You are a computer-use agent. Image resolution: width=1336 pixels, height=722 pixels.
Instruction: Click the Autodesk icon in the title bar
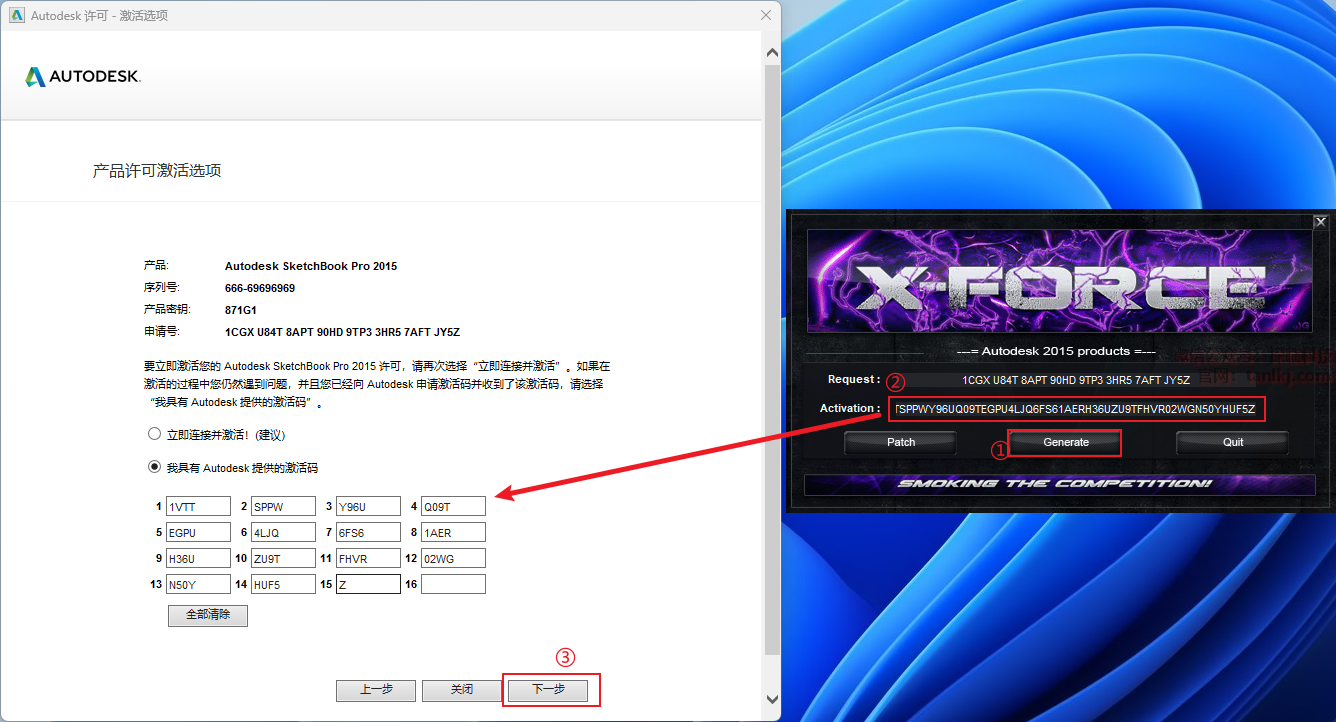pyautogui.click(x=16, y=15)
